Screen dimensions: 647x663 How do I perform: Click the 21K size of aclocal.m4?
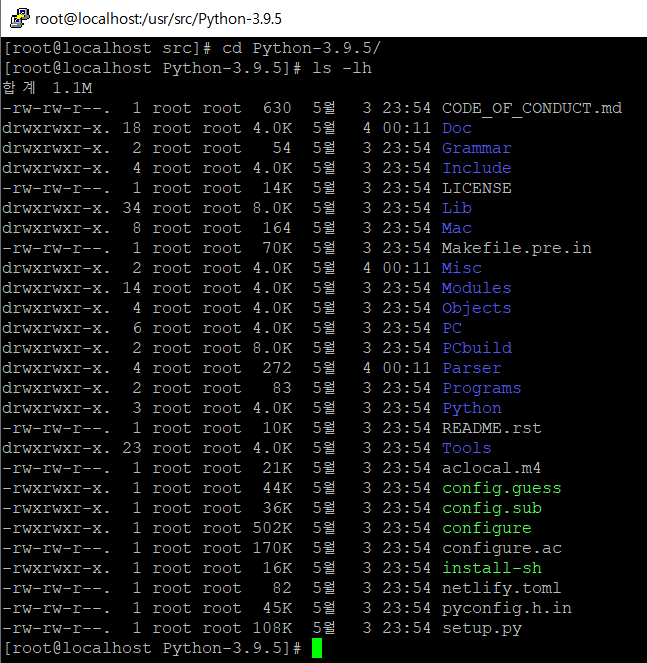[277, 468]
